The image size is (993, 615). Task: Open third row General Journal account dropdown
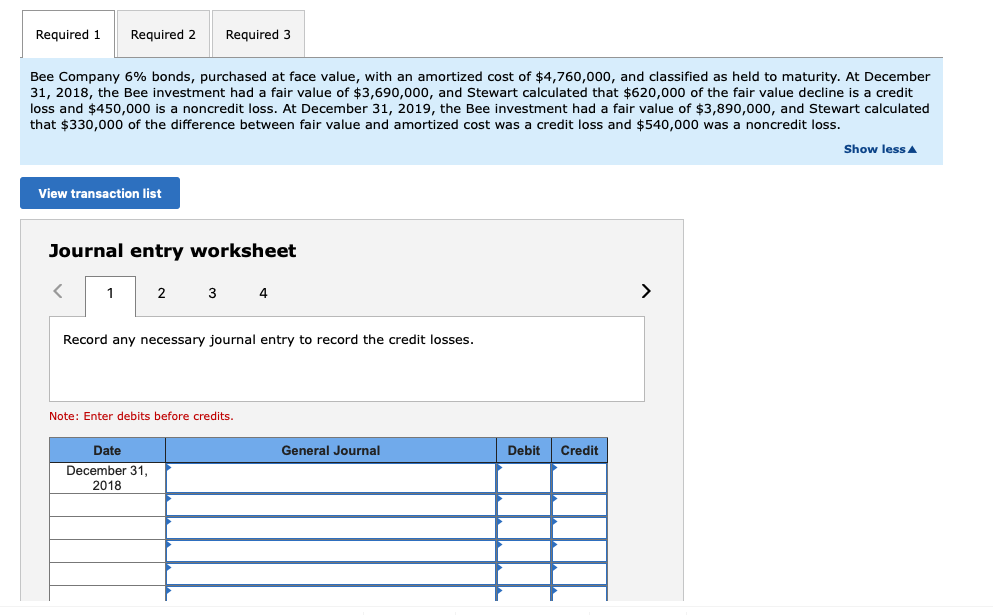[x=331, y=528]
